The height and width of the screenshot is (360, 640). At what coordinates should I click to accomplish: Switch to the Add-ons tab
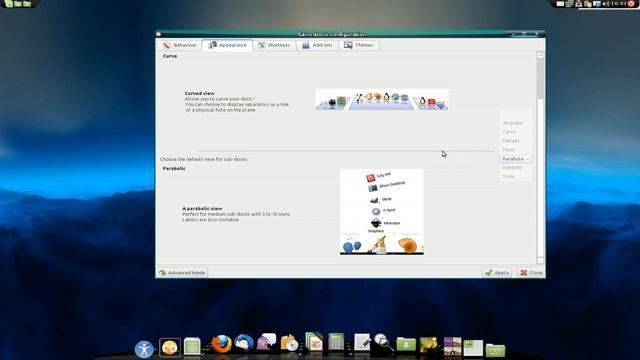pos(317,45)
